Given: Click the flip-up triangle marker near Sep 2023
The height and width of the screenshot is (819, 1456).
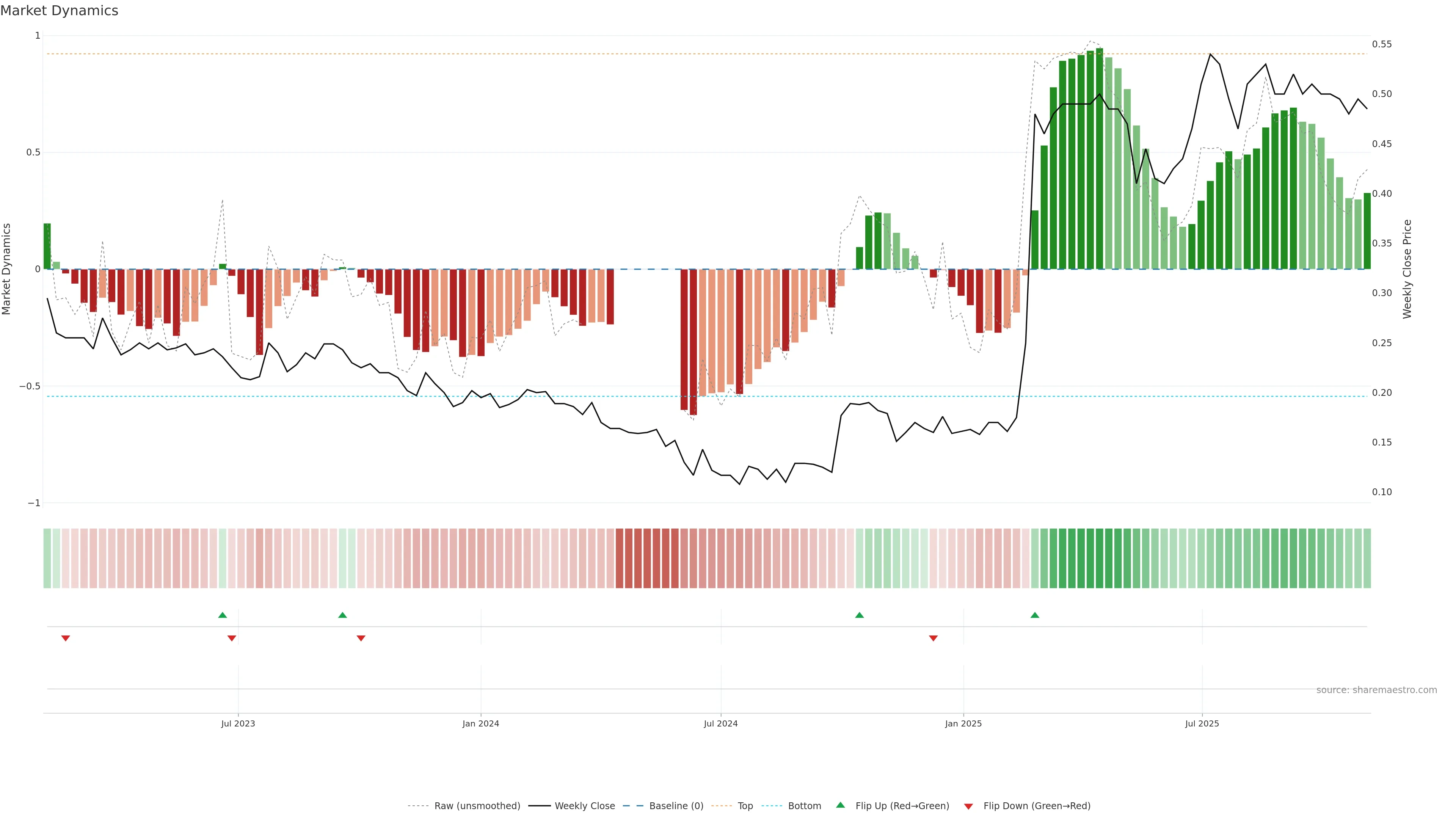Looking at the screenshot, I should [342, 615].
